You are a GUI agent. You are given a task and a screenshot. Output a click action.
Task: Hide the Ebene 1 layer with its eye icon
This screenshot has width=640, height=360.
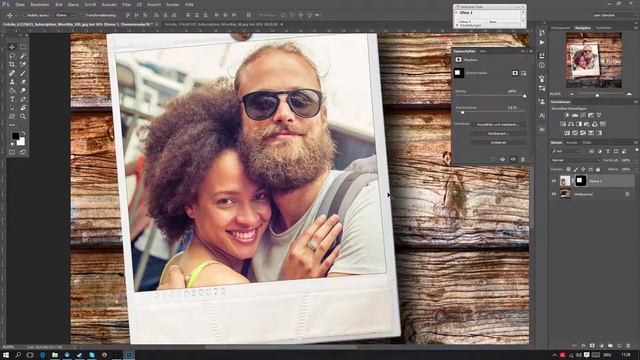tap(554, 181)
